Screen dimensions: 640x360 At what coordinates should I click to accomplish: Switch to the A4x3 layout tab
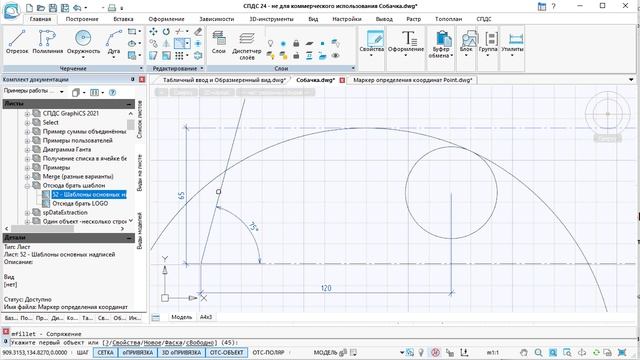tap(206, 317)
